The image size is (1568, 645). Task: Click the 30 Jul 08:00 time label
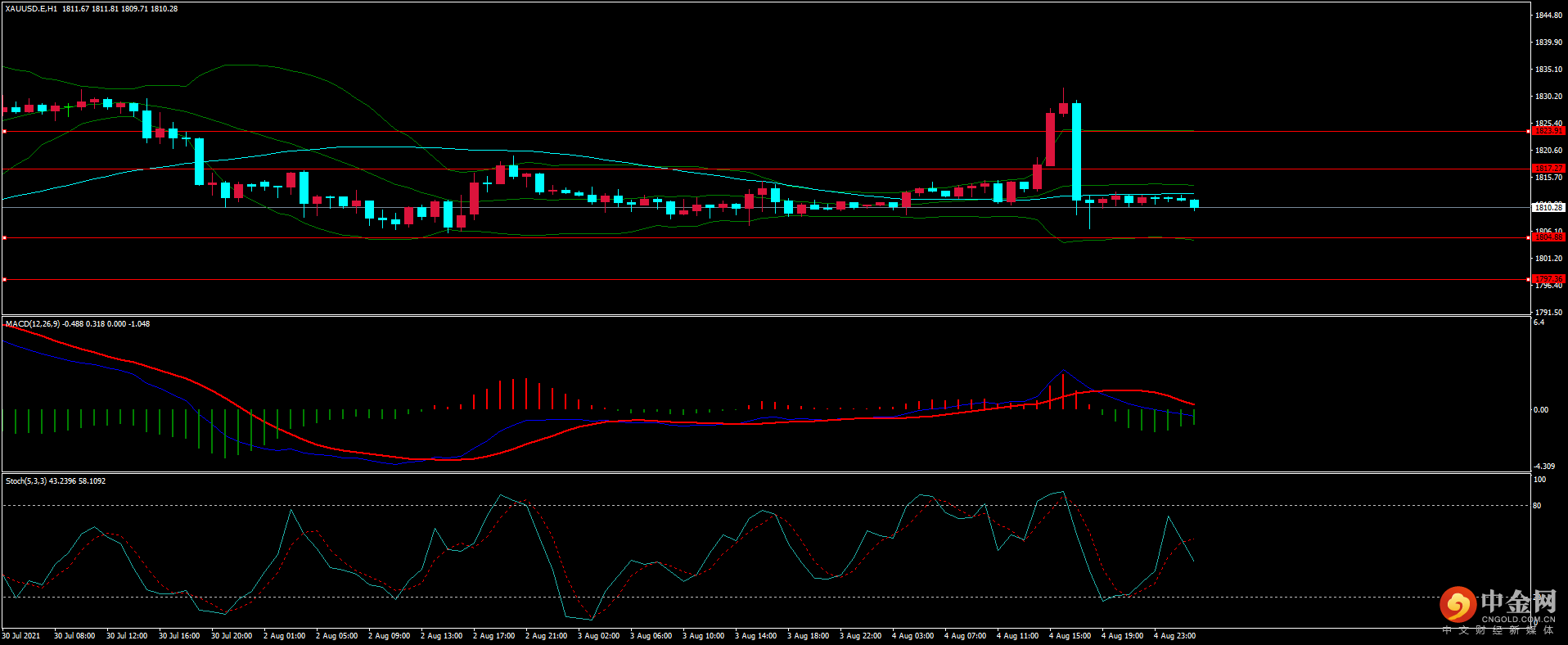(x=74, y=636)
